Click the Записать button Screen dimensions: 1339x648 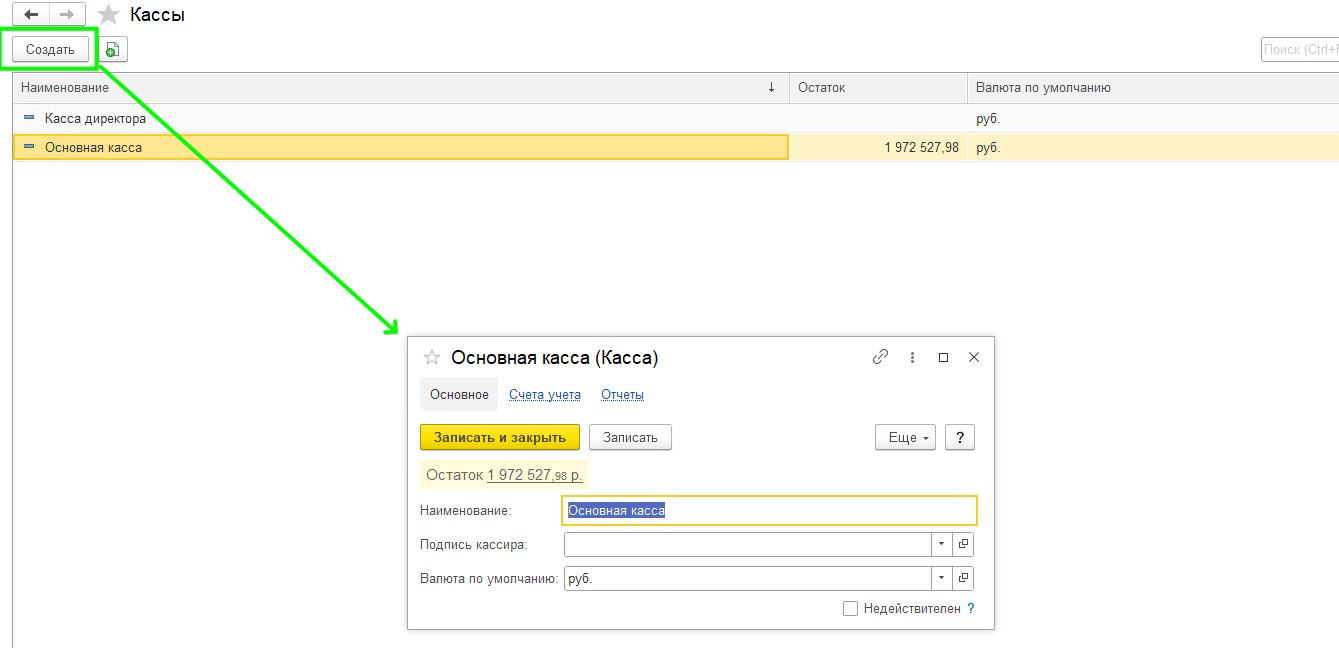pyautogui.click(x=630, y=437)
